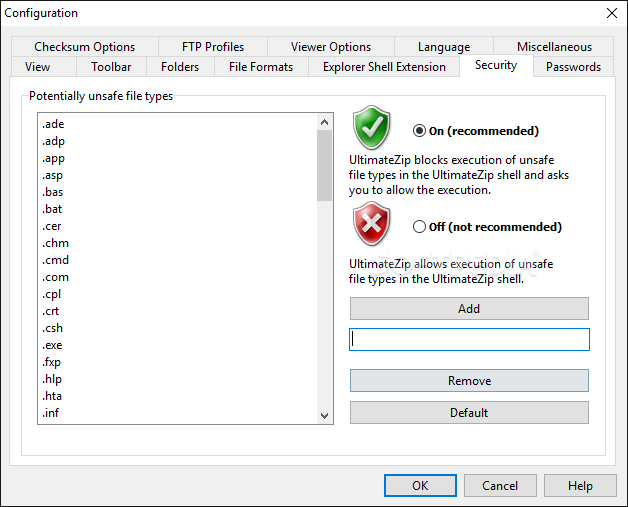Open the Checksum Options tab

(x=85, y=47)
